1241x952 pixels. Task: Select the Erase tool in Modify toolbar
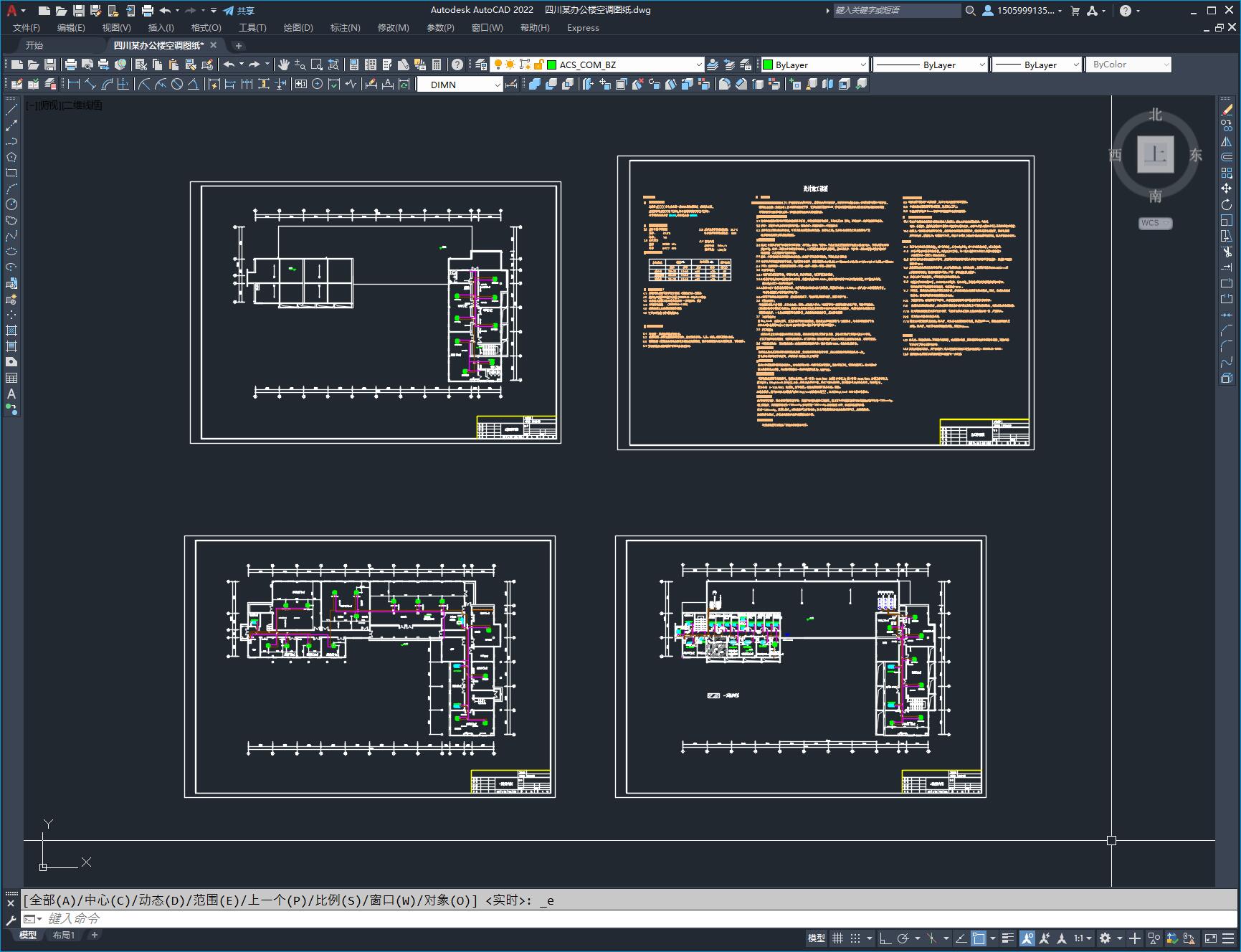pyautogui.click(x=1227, y=110)
